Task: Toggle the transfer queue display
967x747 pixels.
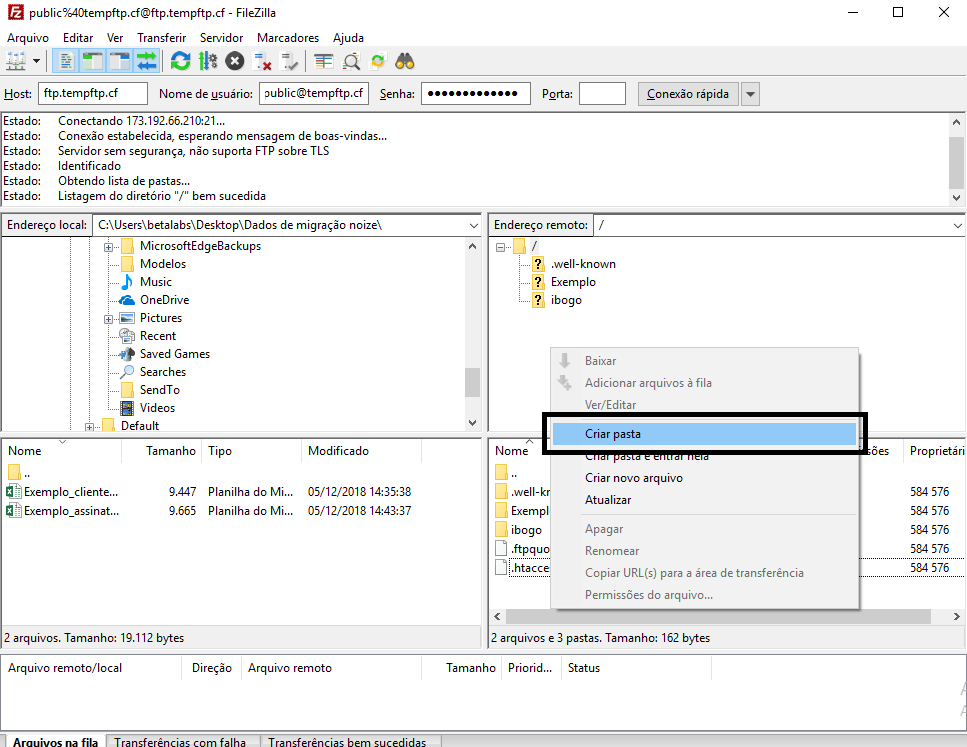Action: (x=147, y=61)
